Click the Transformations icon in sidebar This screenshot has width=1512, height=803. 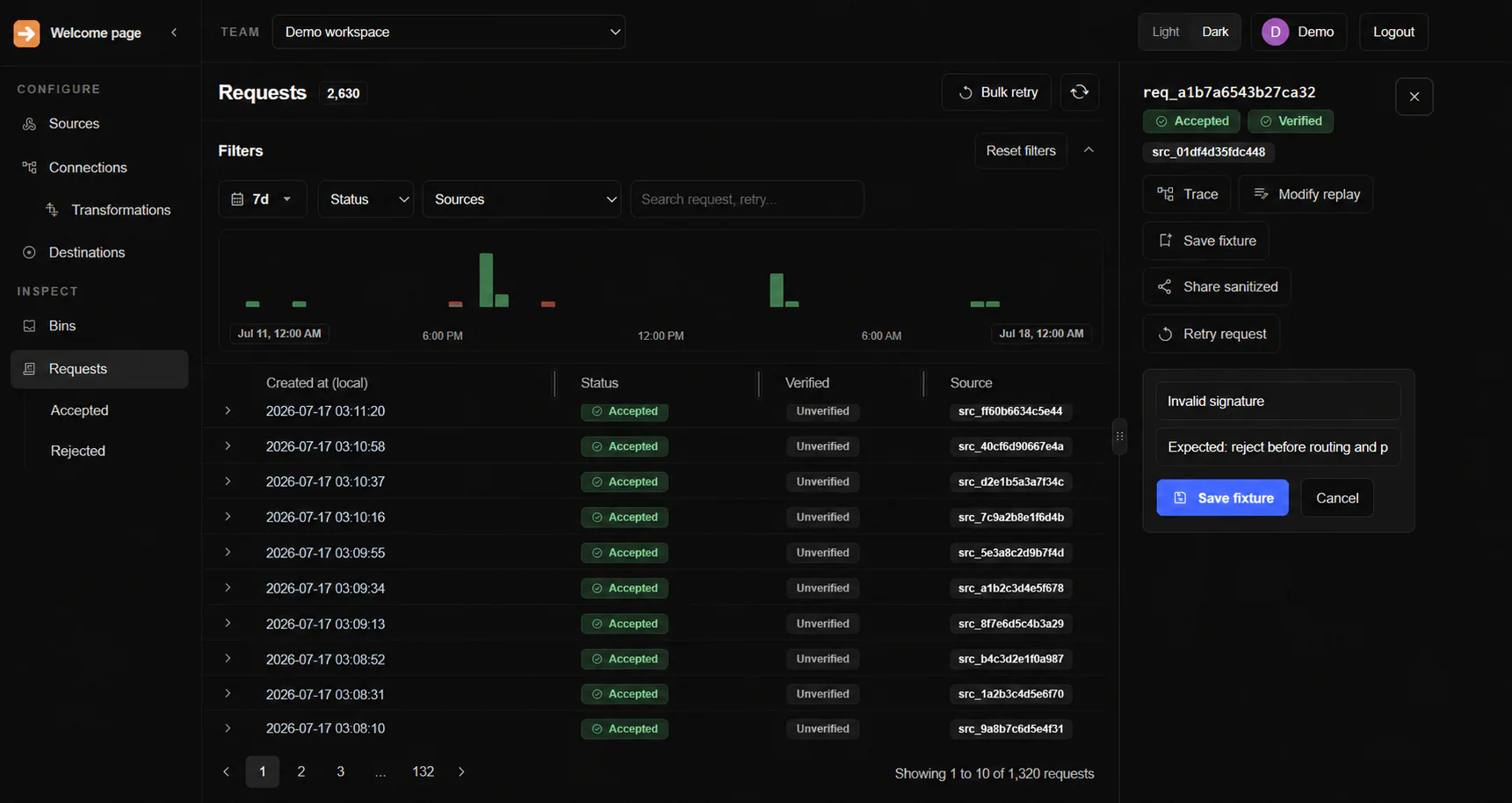tap(52, 210)
